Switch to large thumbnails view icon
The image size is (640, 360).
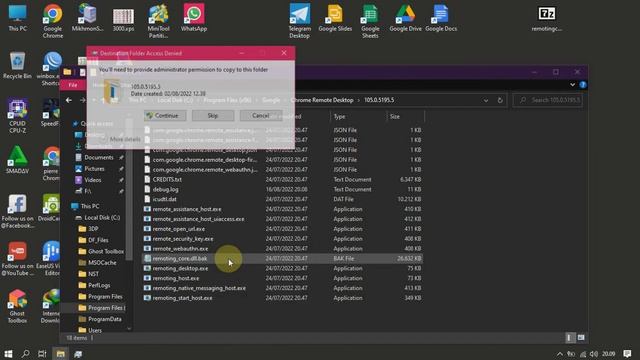pos(581,338)
